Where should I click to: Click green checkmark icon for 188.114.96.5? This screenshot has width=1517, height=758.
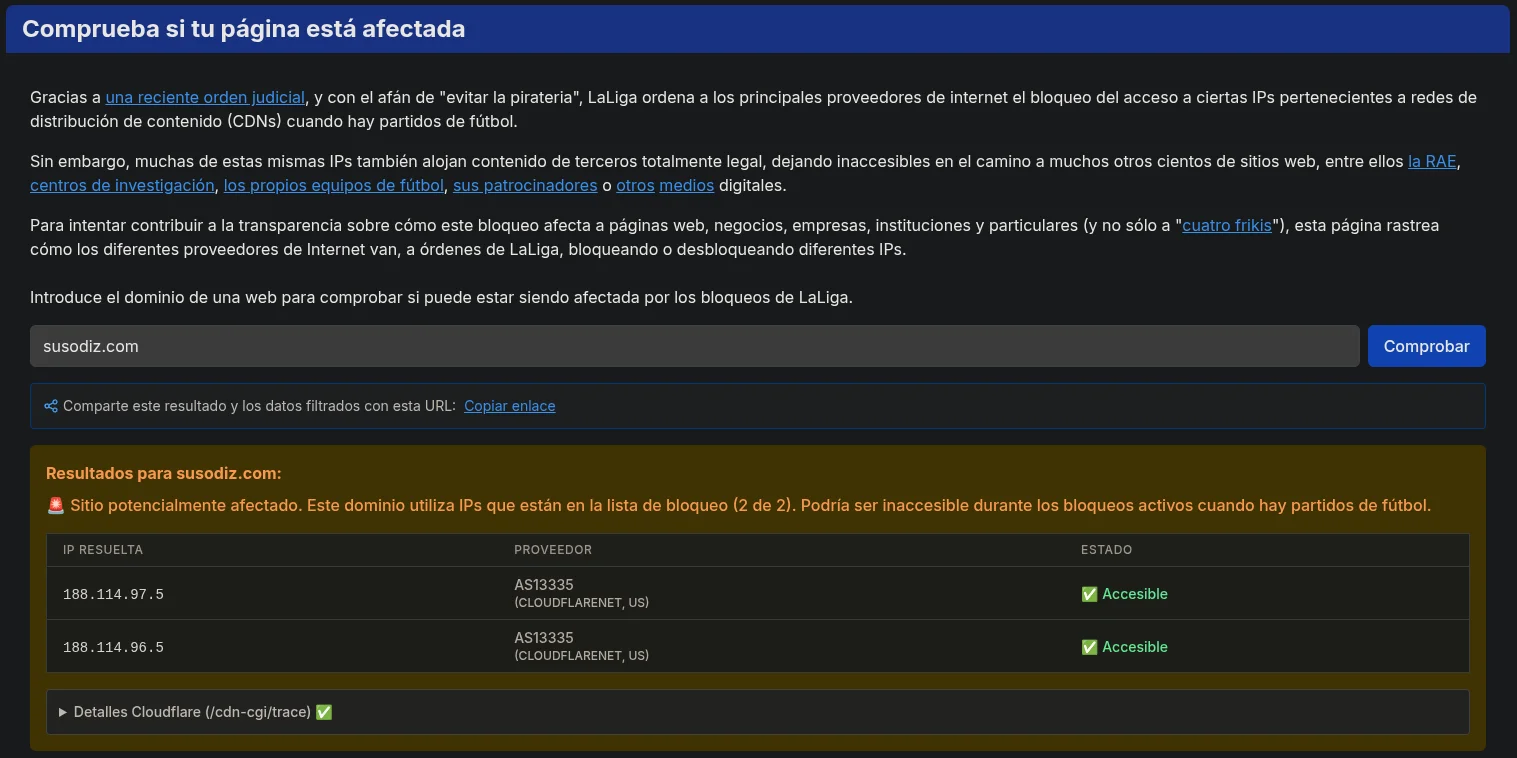[1089, 647]
